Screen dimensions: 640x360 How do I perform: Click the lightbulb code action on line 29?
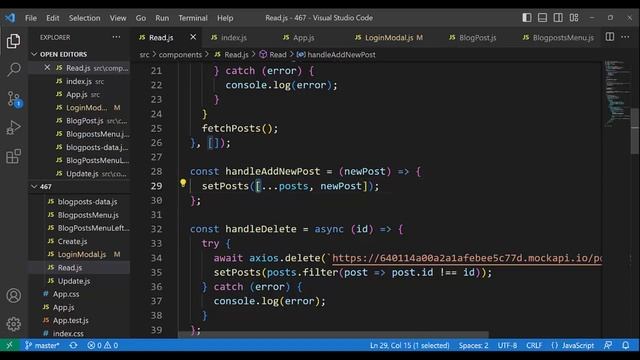coord(183,183)
